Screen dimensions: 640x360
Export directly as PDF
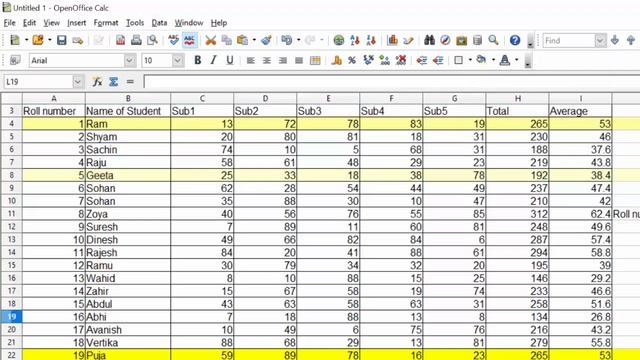pyautogui.click(x=120, y=40)
